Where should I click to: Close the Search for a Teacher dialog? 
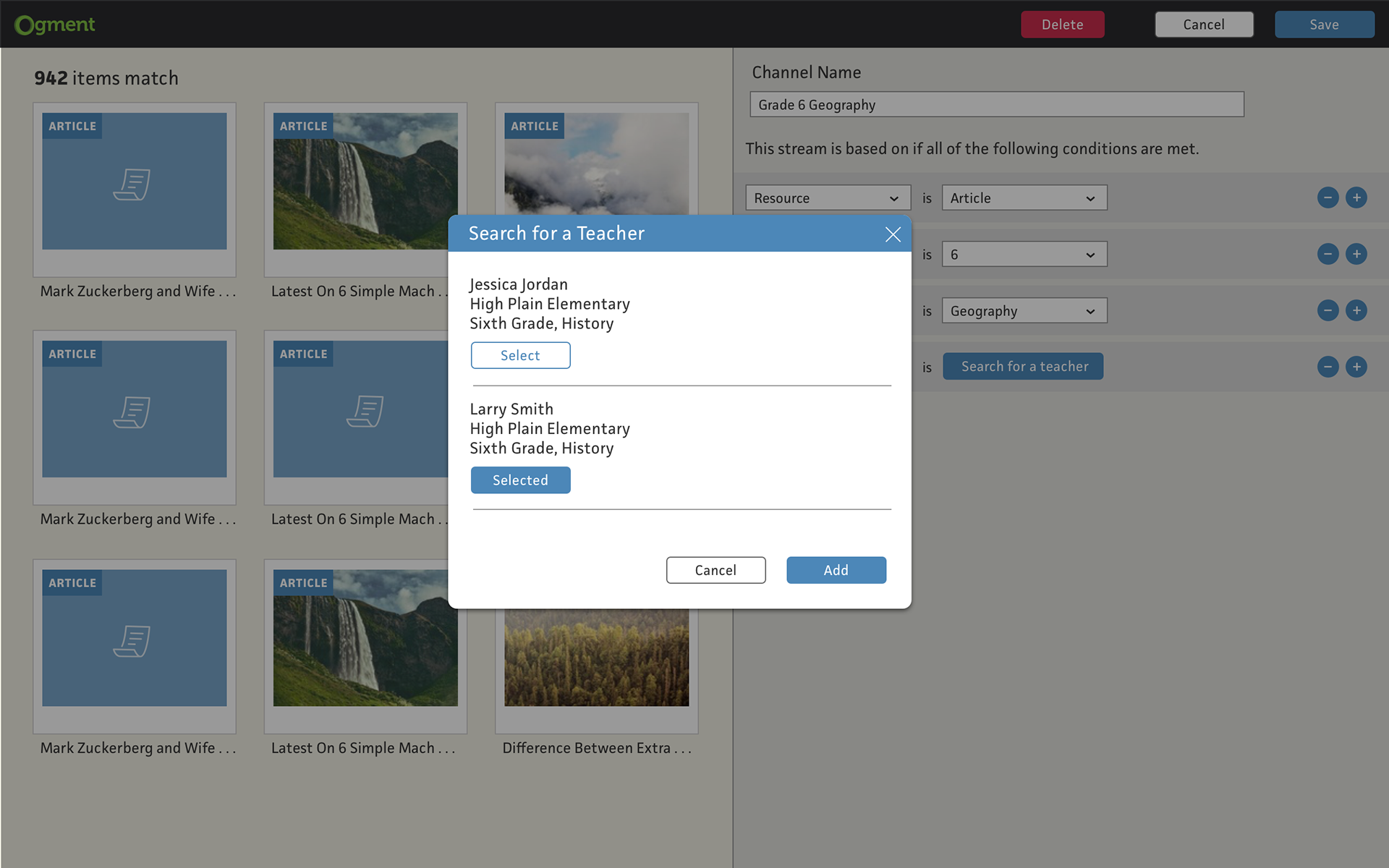pos(893,234)
